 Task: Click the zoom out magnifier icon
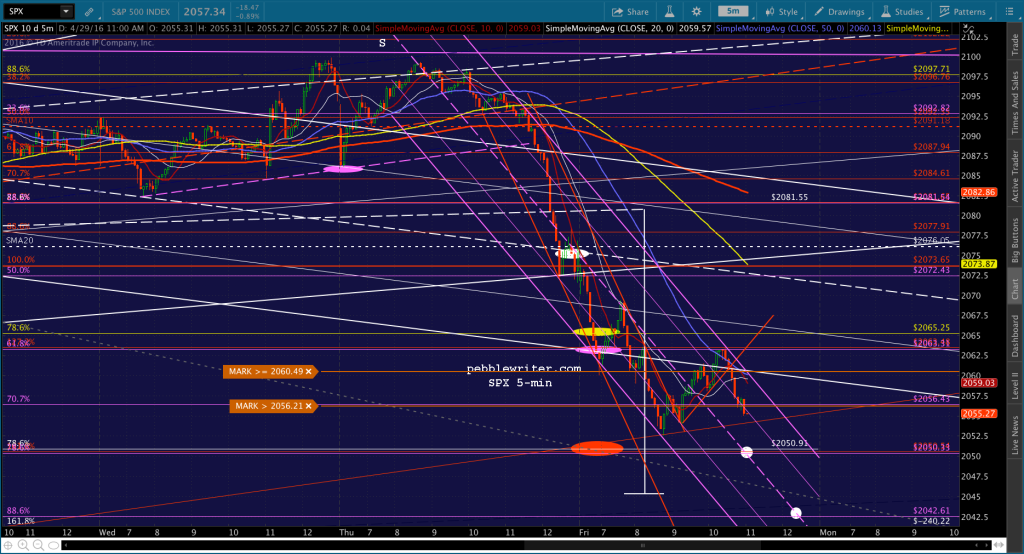[38, 545]
